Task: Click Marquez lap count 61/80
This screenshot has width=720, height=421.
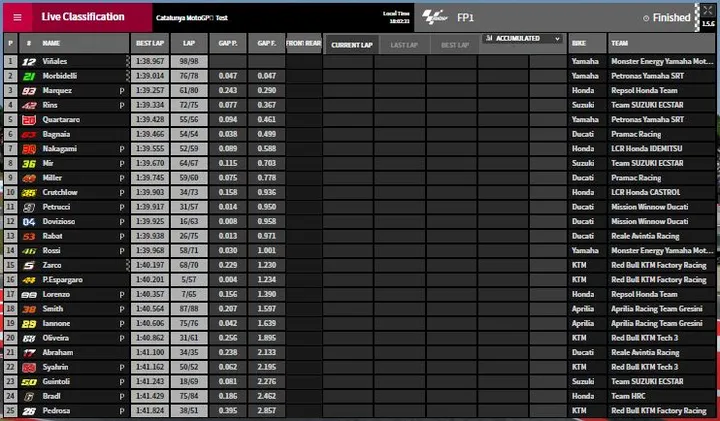Action: pos(189,91)
